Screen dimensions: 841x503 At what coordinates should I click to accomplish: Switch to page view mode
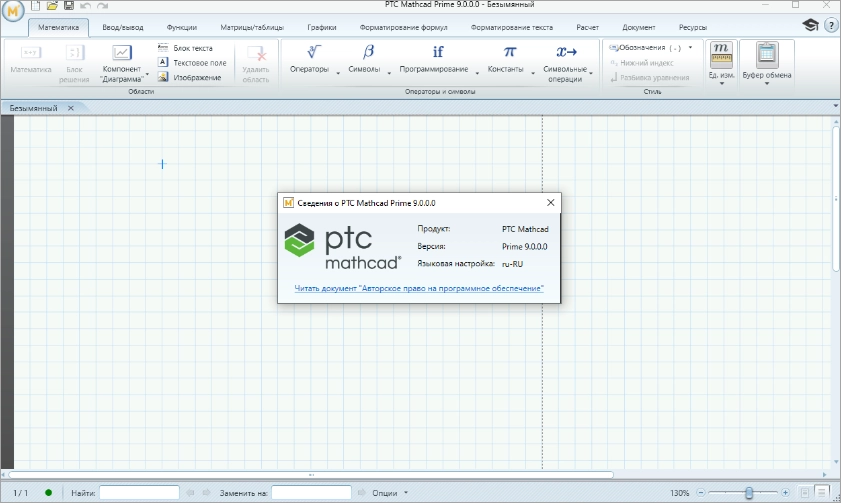click(x=805, y=492)
